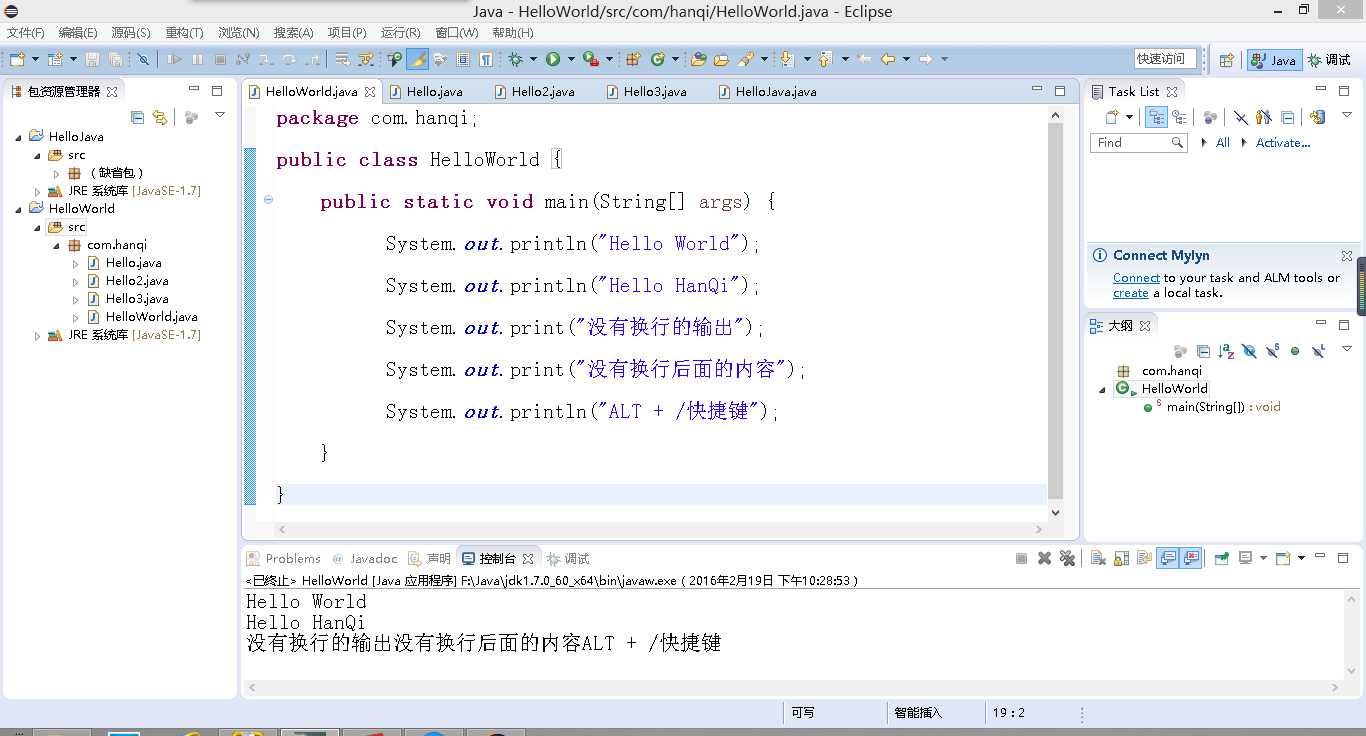Toggle Mark Occurrences highlighter button

[418, 59]
